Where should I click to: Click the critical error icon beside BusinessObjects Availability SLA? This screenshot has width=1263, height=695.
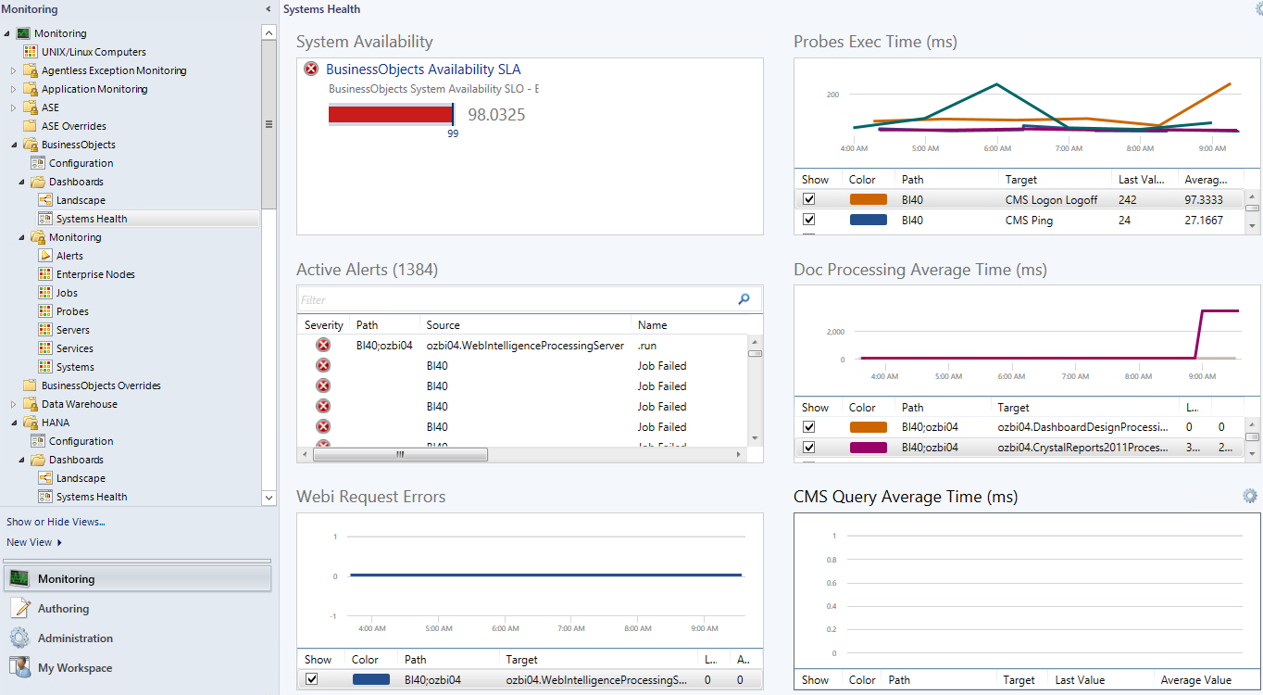pos(311,69)
